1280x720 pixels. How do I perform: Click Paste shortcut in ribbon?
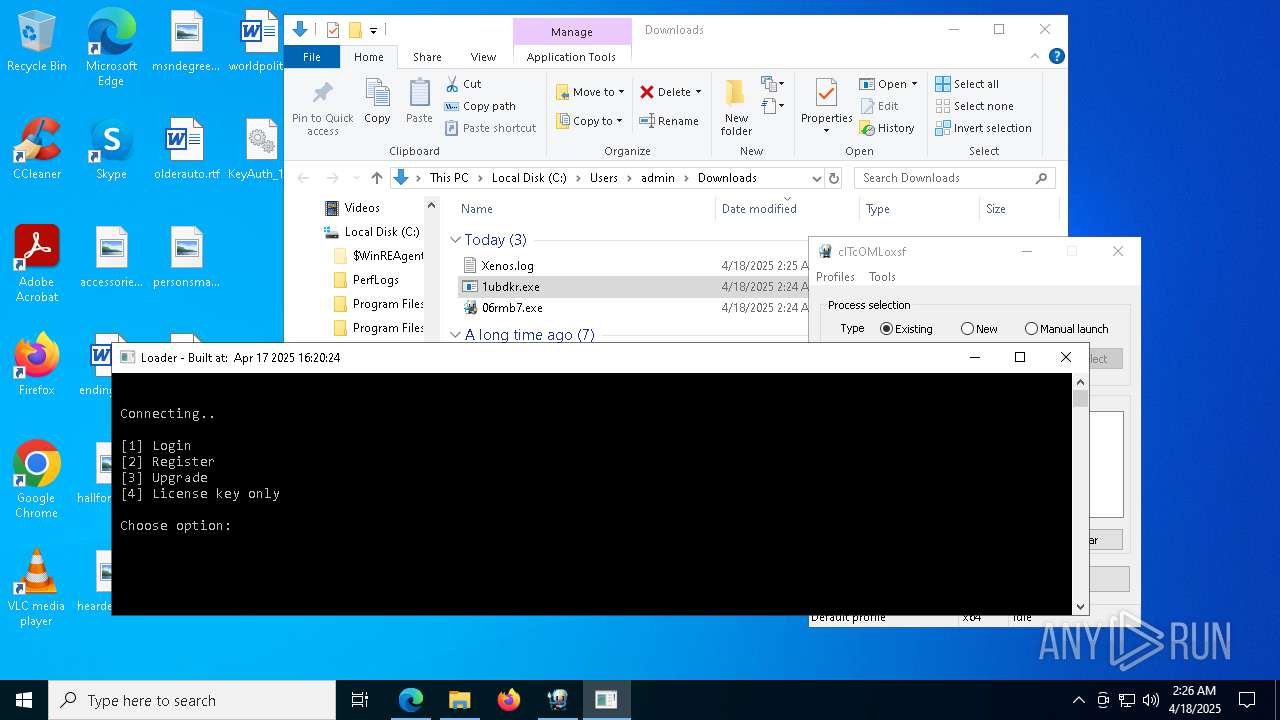(x=490, y=128)
